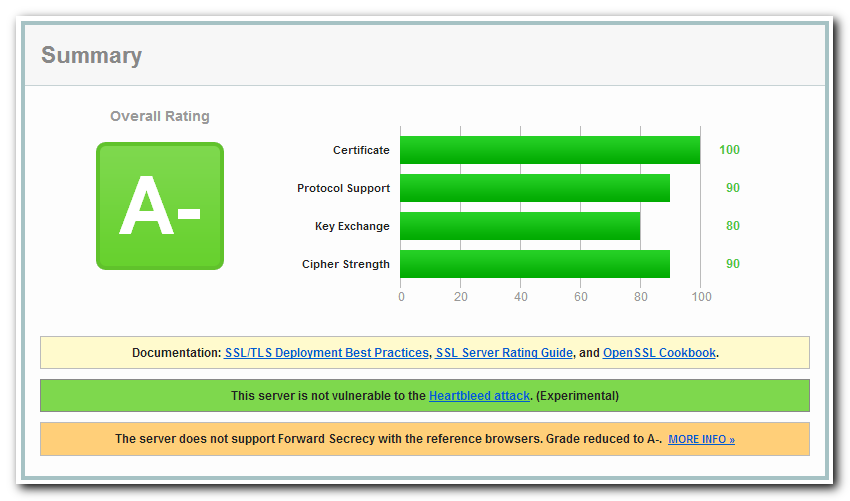Click the Certificate score value 100
Screen dimensions: 850x501
point(729,150)
